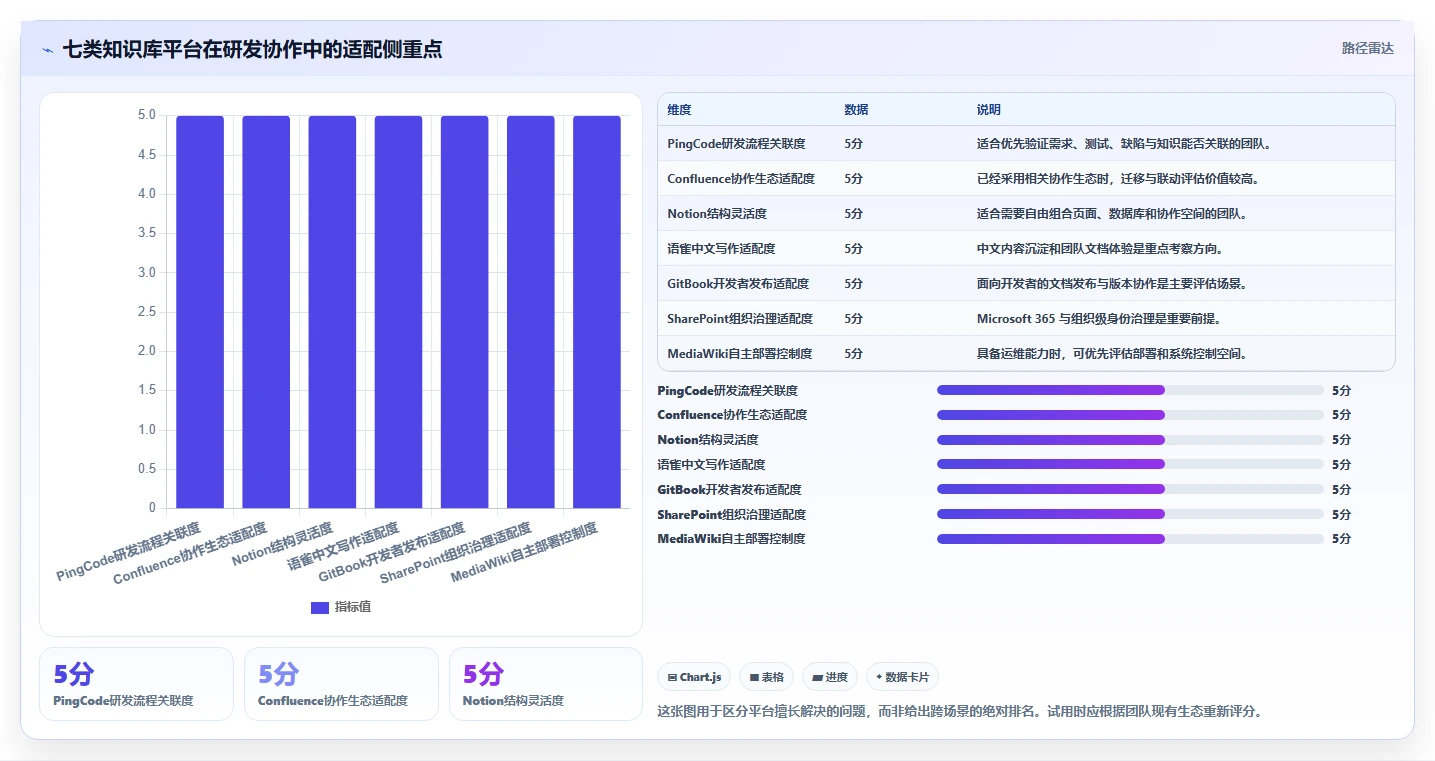Click description 适合需要自由组合页面、数据库和协作空间的团队
Screen dimensions: 1435x761
[x=1112, y=214]
